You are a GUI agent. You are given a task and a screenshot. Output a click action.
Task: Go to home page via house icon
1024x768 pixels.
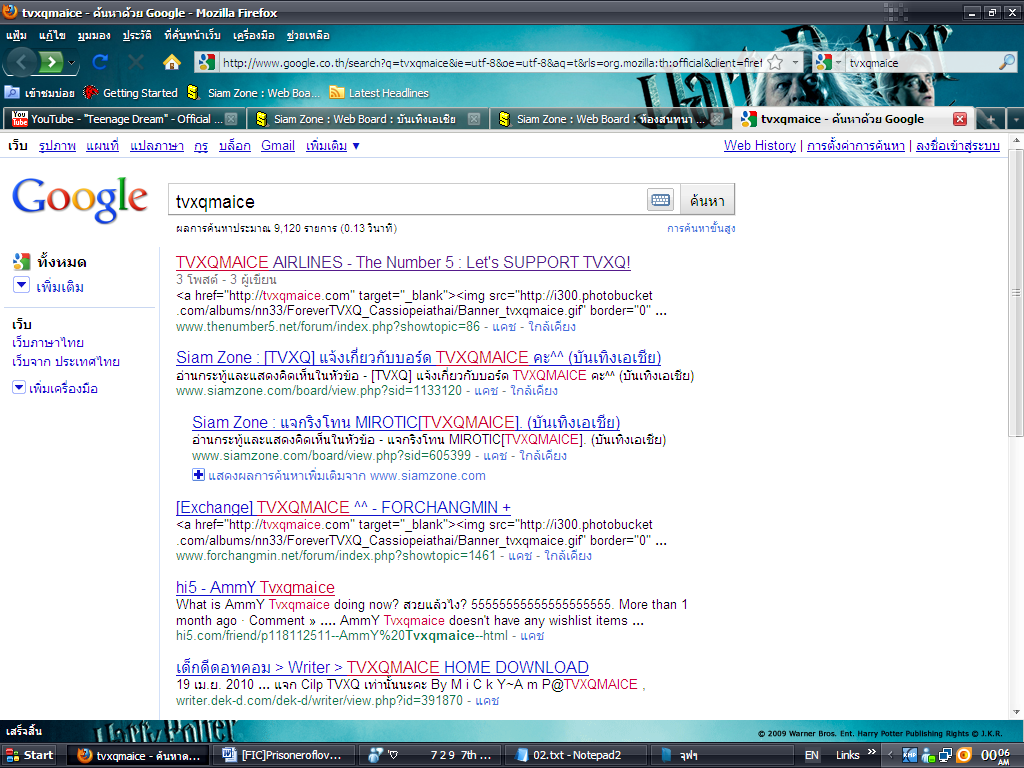[172, 62]
